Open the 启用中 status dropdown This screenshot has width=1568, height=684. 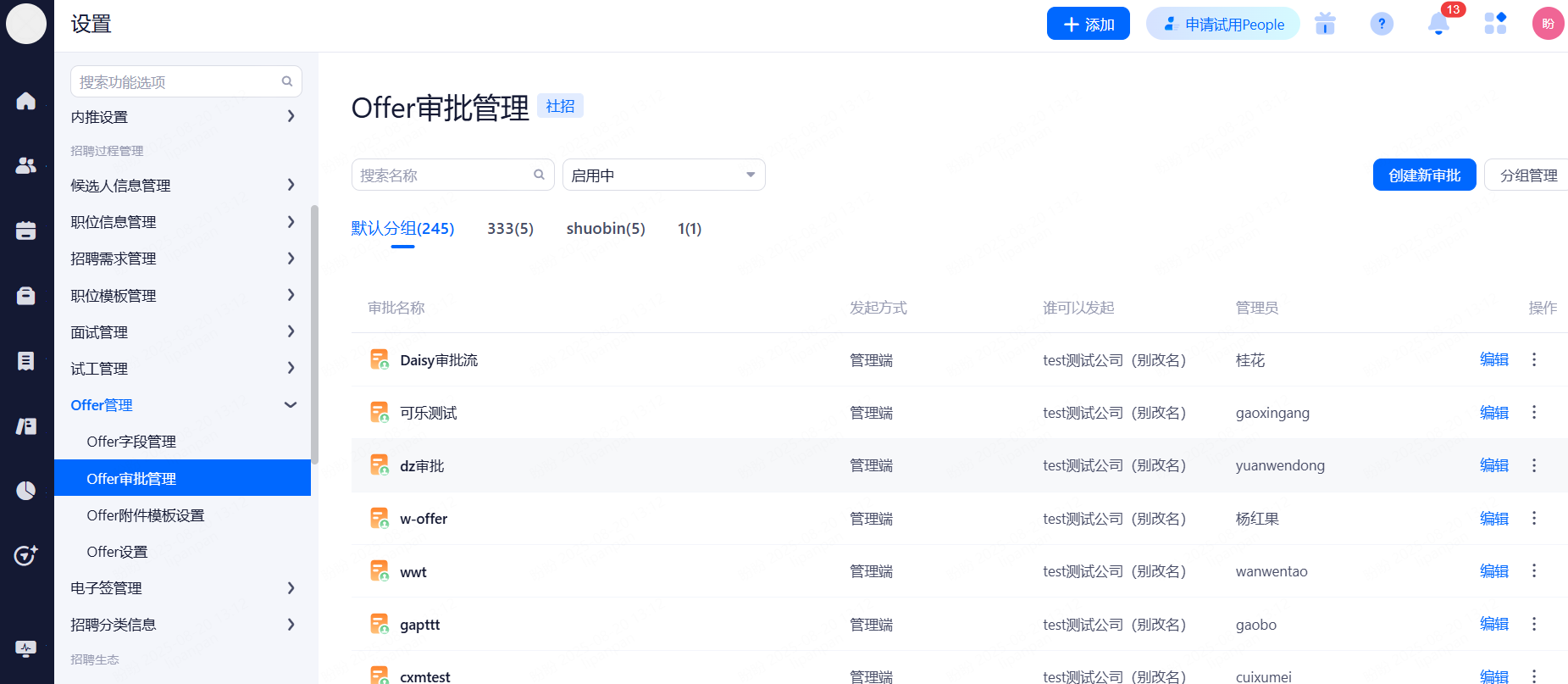click(x=663, y=175)
